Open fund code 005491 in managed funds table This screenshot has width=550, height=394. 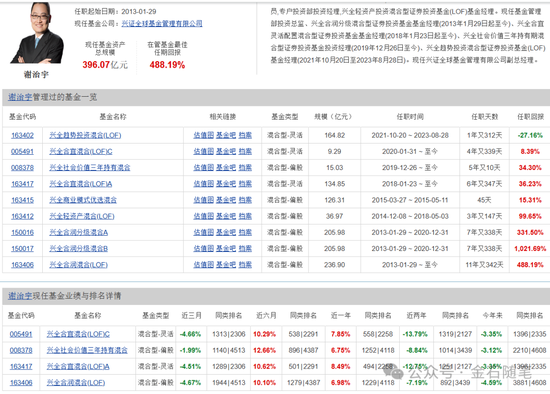pos(22,152)
